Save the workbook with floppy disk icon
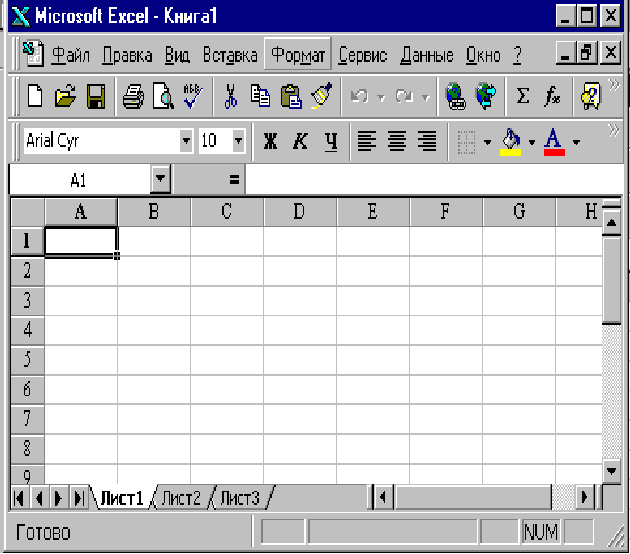 pyautogui.click(x=96, y=96)
